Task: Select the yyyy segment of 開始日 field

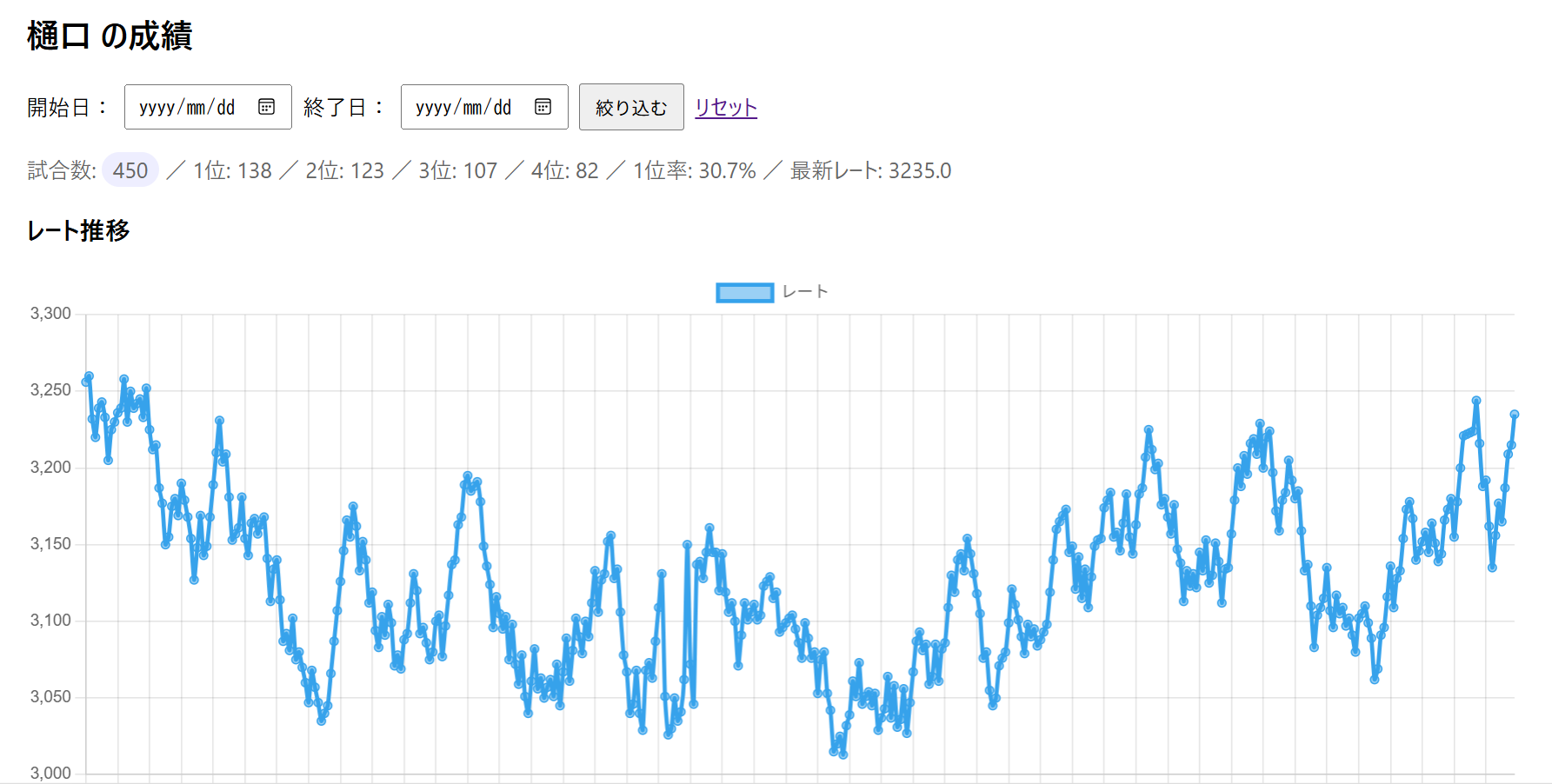Action: pos(157,108)
